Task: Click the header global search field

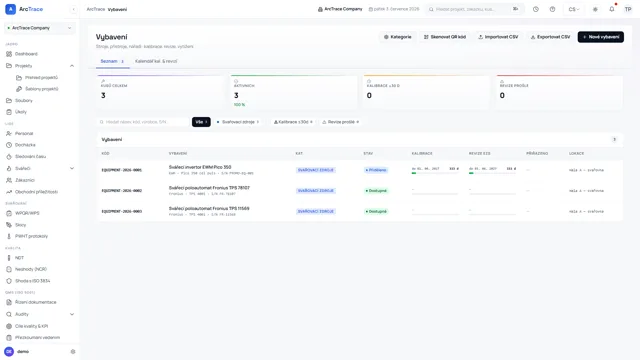Action: [x=475, y=9]
